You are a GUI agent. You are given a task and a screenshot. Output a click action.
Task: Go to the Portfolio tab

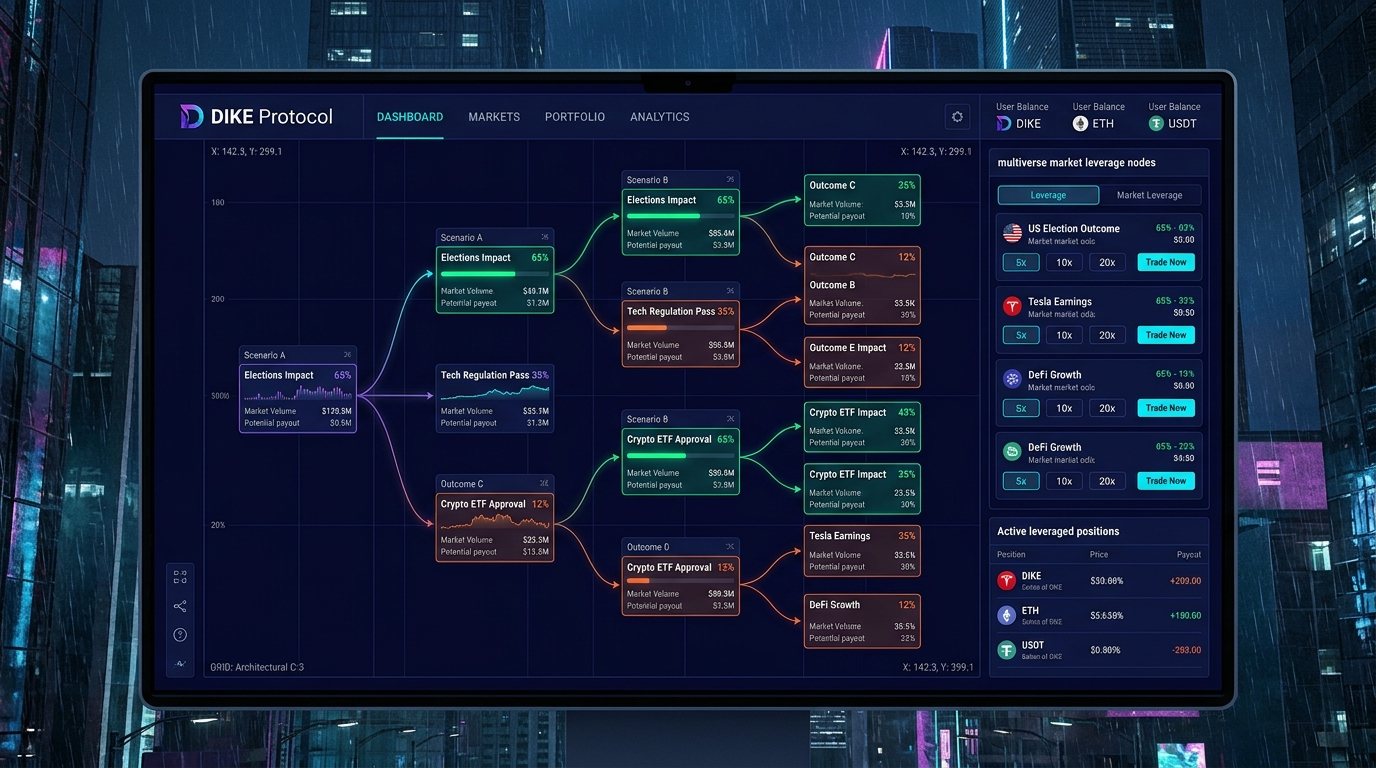tap(575, 117)
